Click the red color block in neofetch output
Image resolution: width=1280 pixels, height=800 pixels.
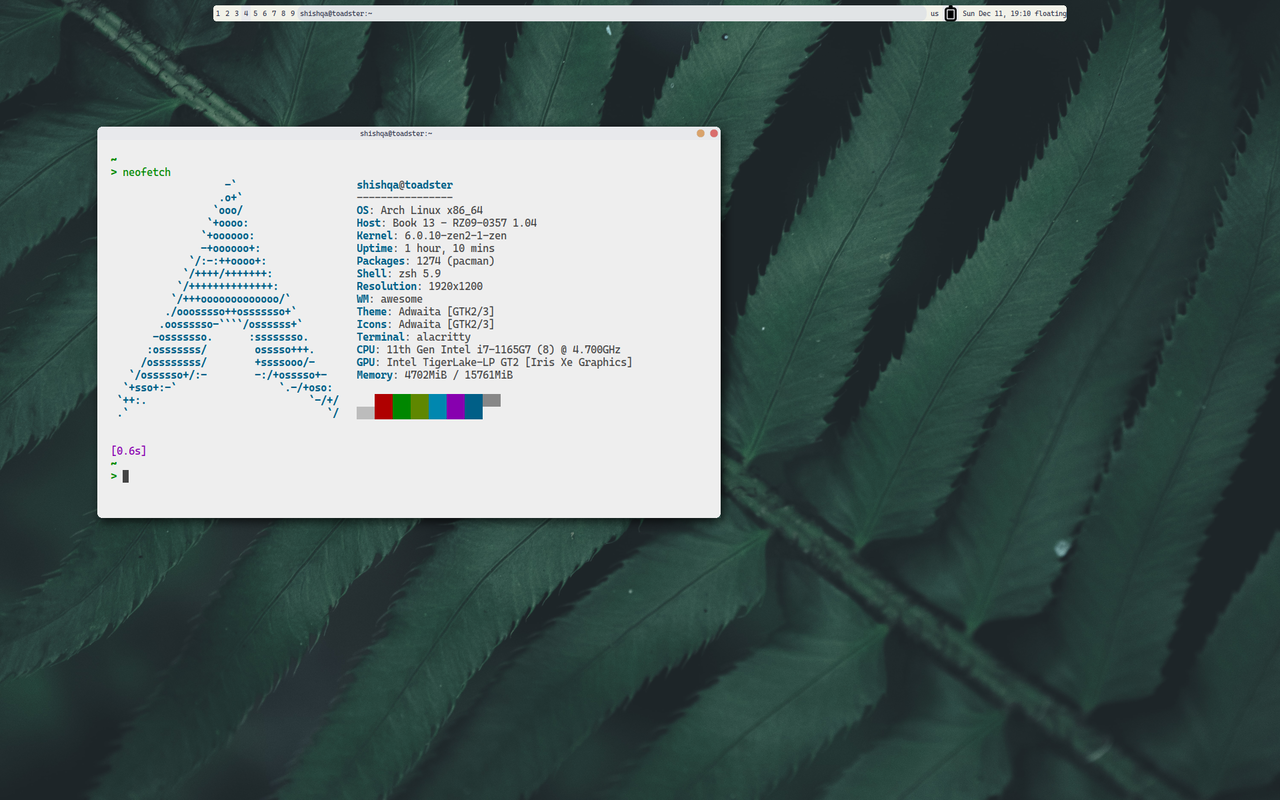(x=384, y=406)
